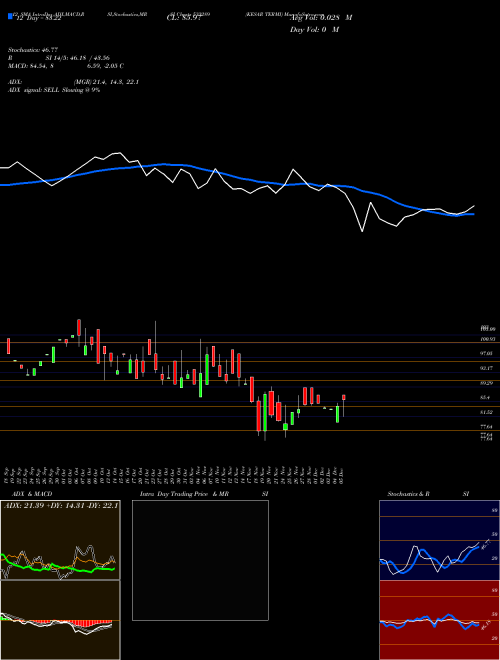Click the "Avg Vol: 0.028 M" text
This screenshot has width=500, height=660.
click(x=321, y=18)
